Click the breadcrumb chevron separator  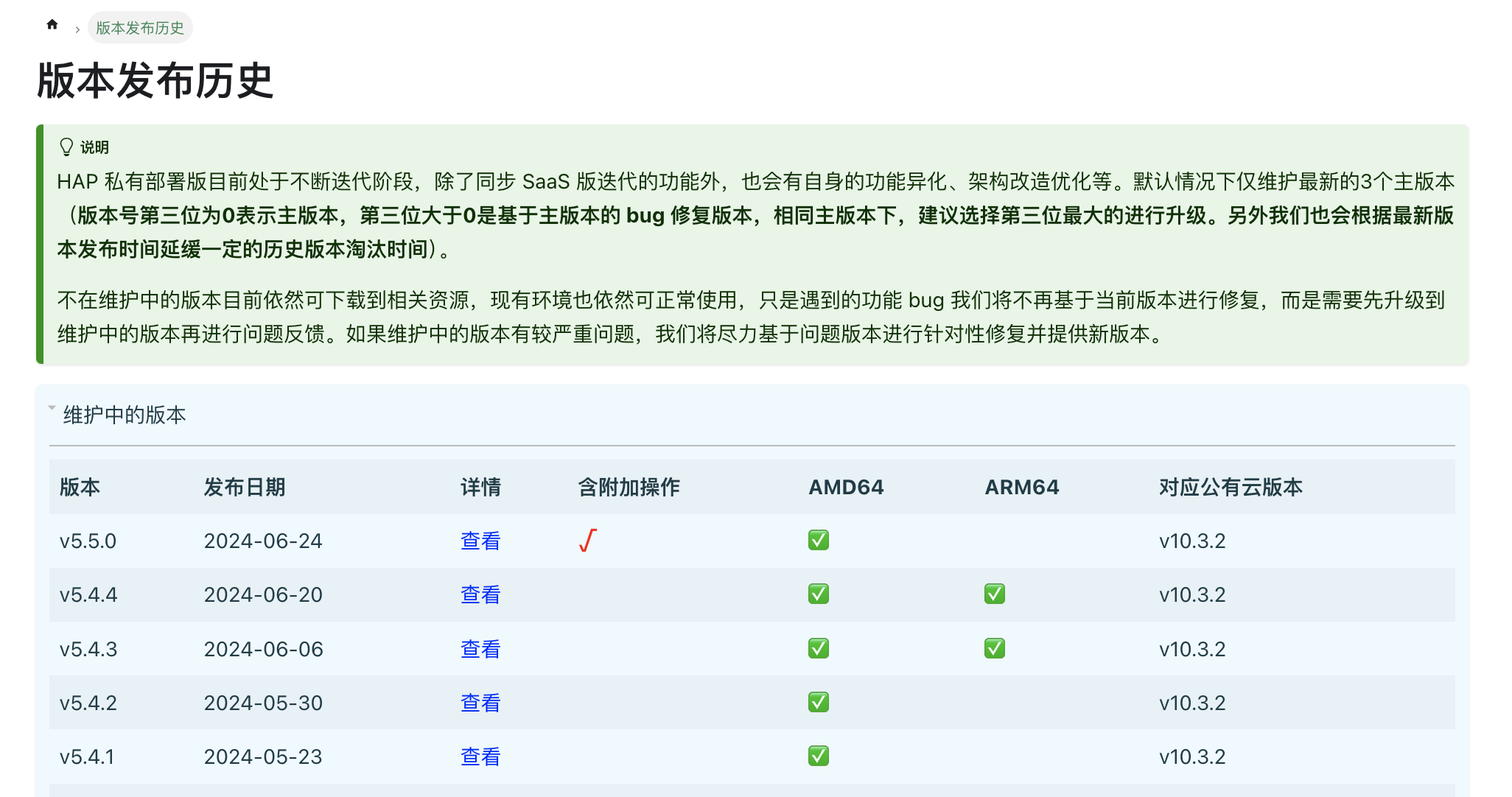[77, 29]
